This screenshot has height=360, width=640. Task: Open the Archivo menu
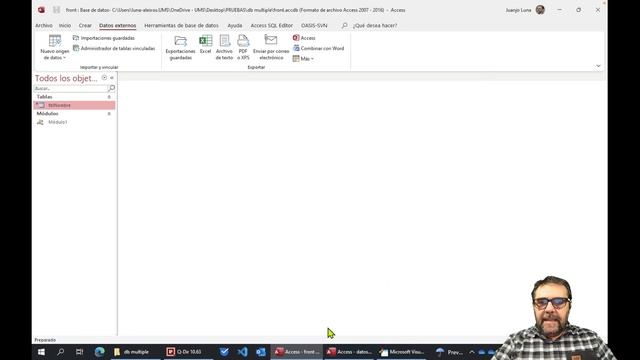[x=44, y=25]
